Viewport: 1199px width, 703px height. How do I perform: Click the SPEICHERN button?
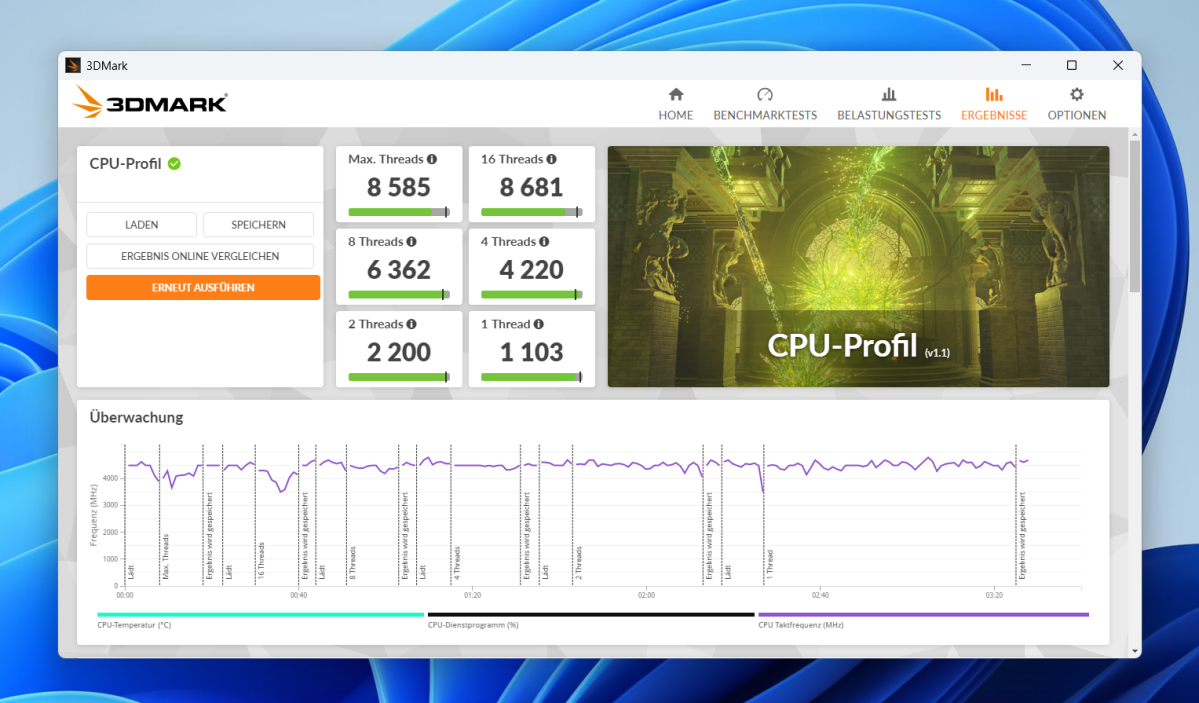click(258, 225)
